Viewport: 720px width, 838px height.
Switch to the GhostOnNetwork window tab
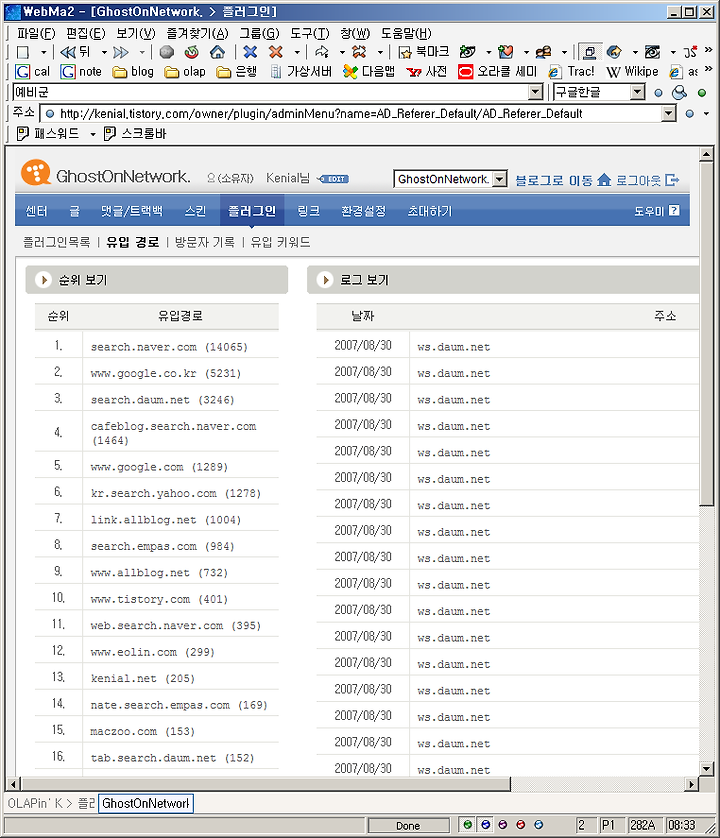point(145,803)
